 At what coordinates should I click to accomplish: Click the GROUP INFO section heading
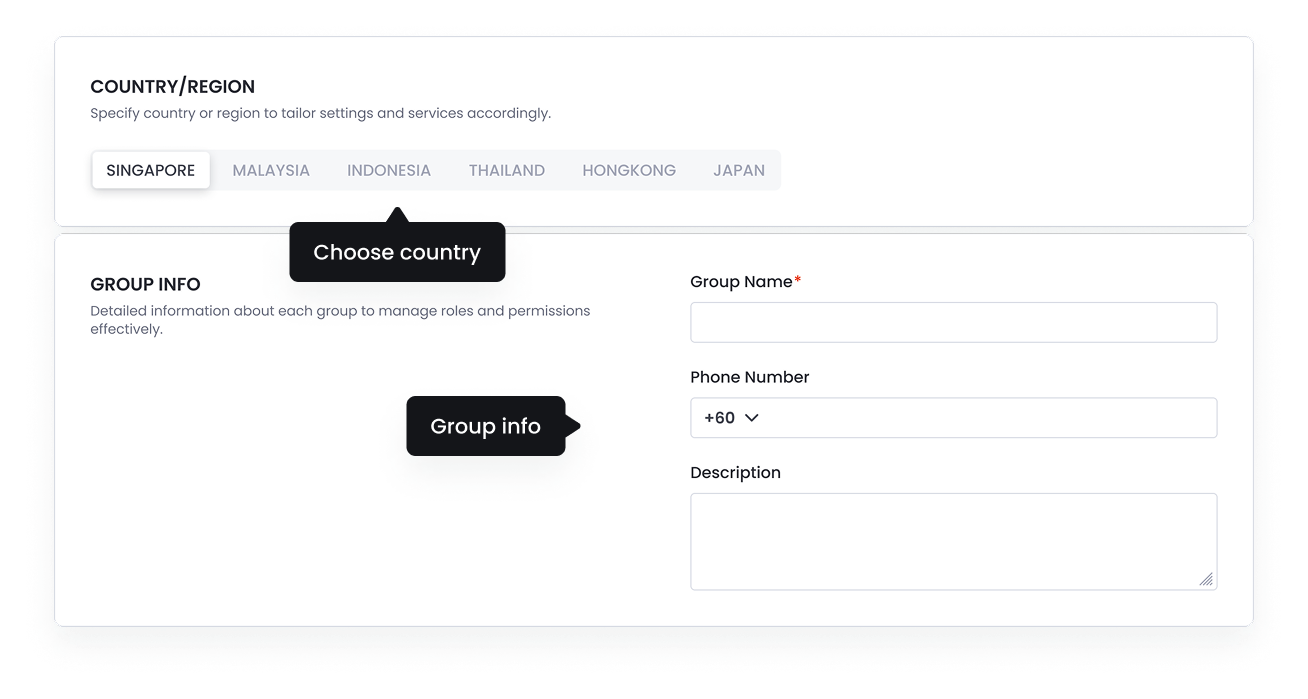pos(145,284)
